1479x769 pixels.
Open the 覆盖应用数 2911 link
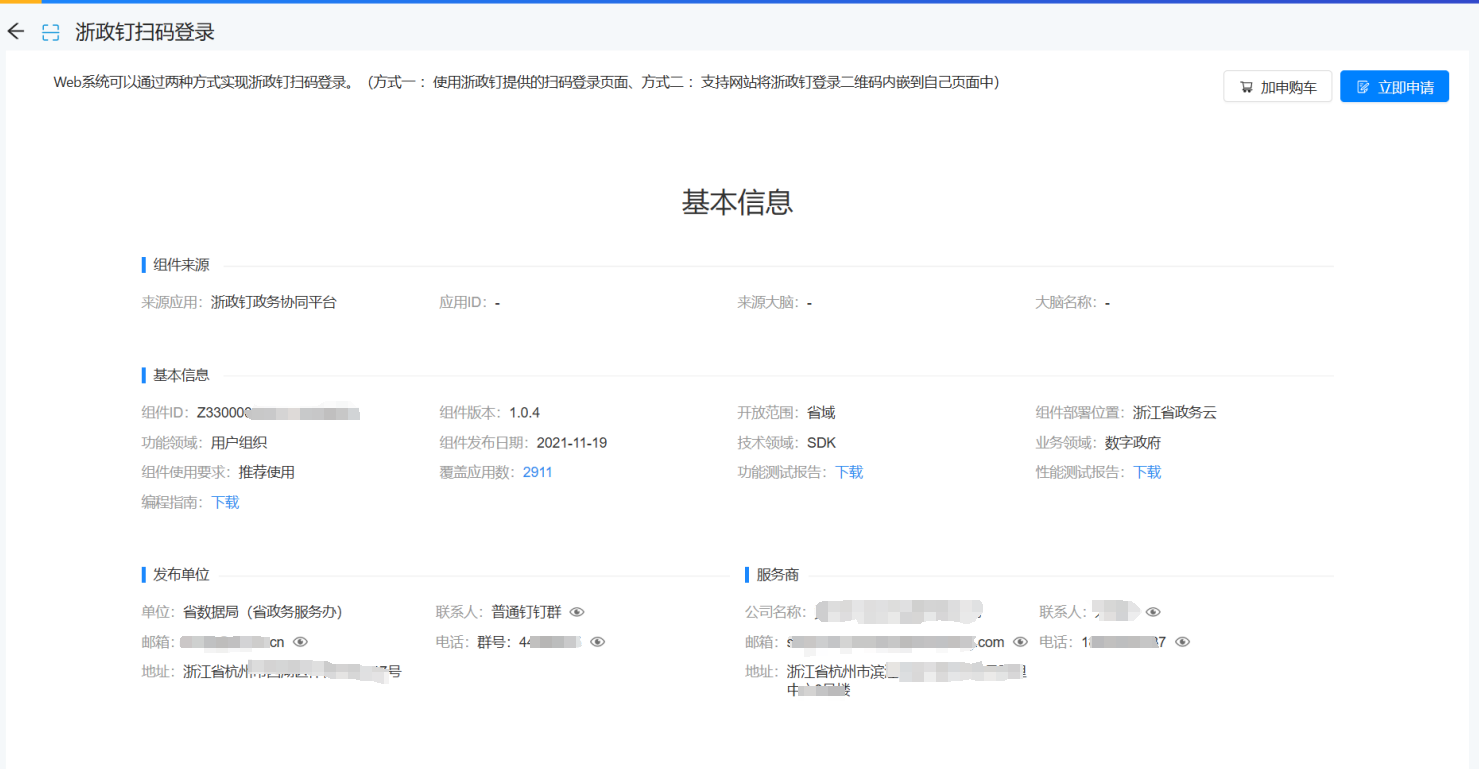tap(537, 472)
